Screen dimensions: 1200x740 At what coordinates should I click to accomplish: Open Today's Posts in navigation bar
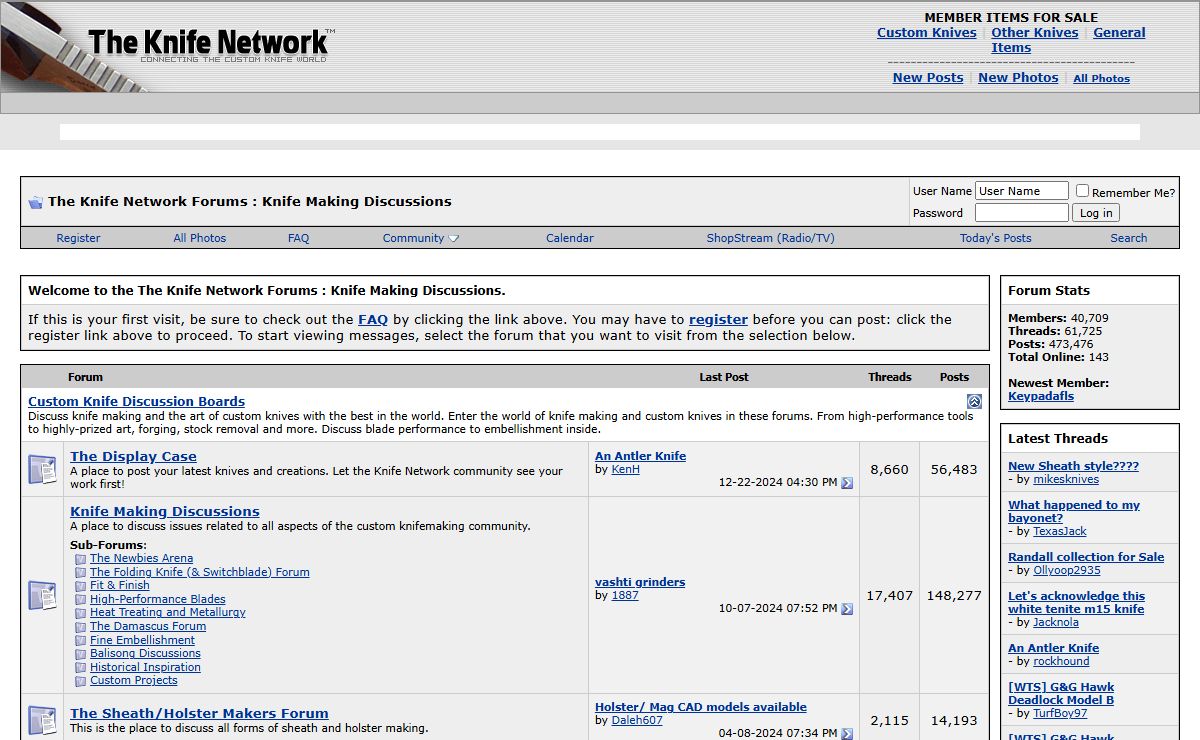pos(996,238)
